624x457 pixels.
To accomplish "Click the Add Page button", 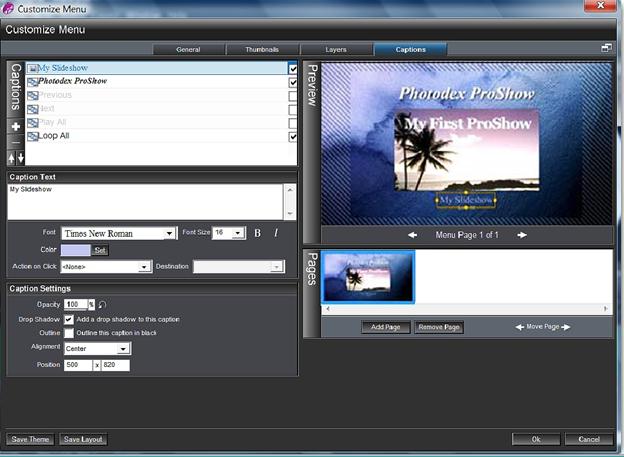I will pos(386,327).
